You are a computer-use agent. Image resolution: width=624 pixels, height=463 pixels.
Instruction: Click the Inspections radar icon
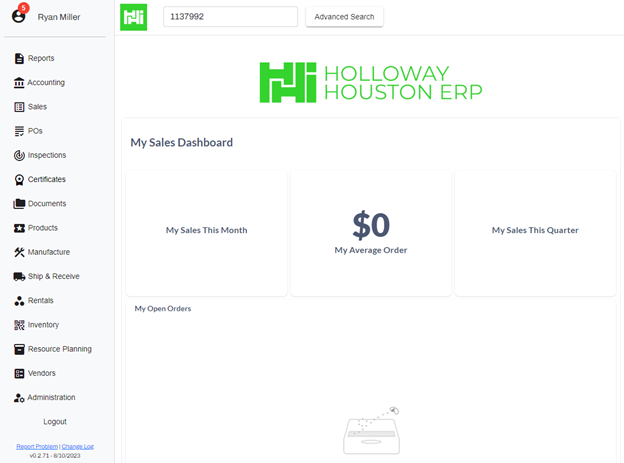[x=19, y=155]
